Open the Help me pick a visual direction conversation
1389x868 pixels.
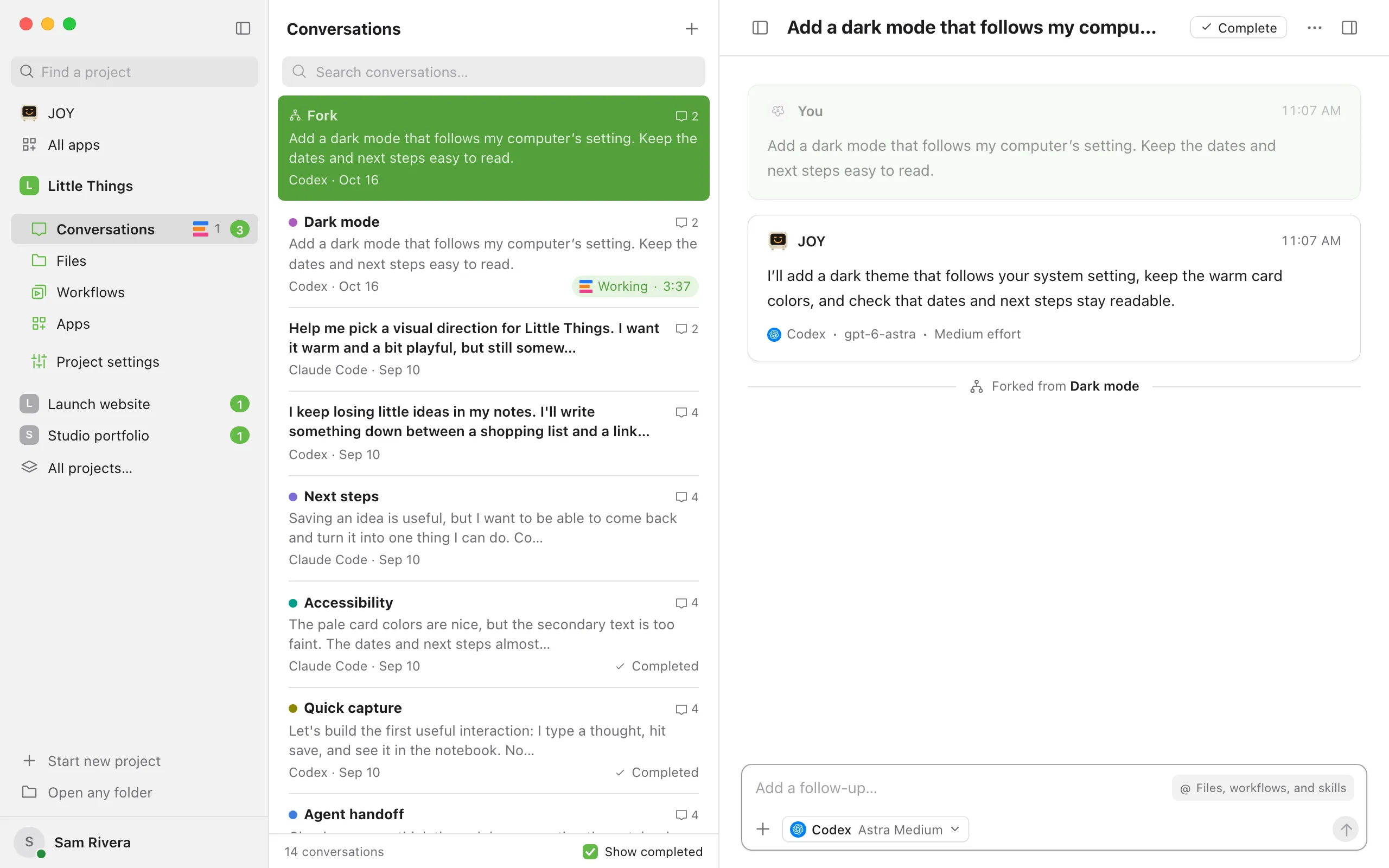(494, 349)
